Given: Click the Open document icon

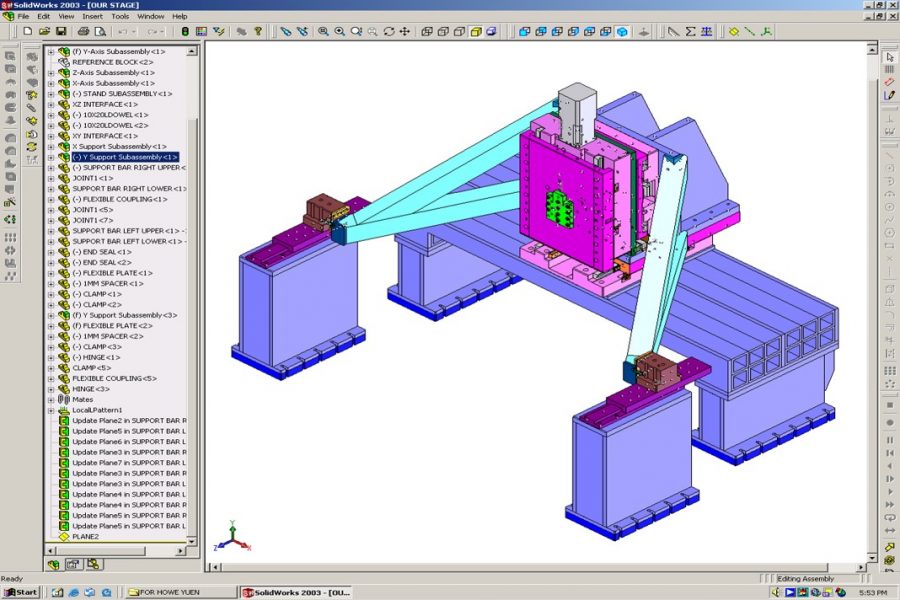Looking at the screenshot, I should (x=44, y=31).
